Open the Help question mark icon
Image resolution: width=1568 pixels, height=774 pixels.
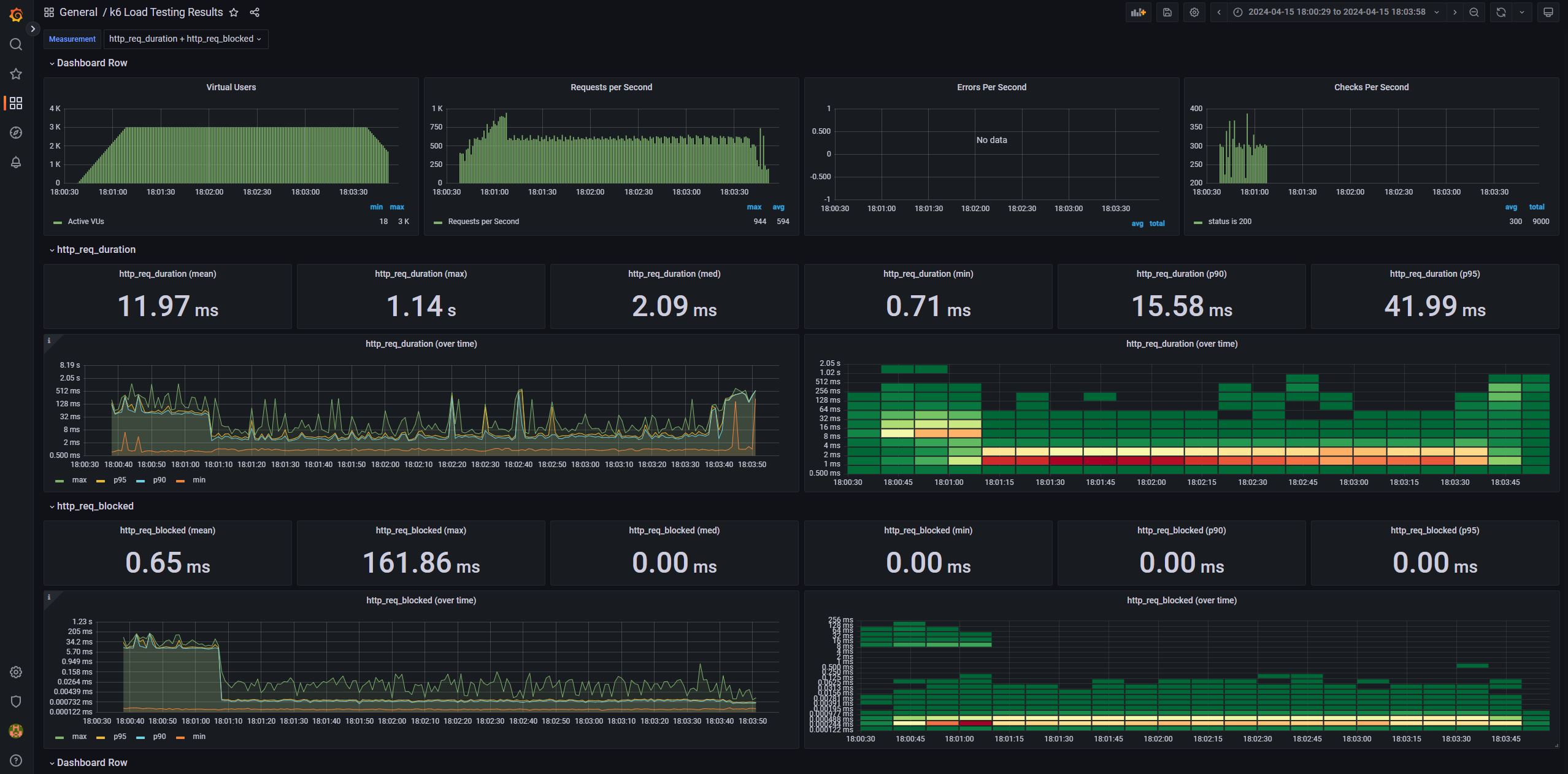point(16,760)
